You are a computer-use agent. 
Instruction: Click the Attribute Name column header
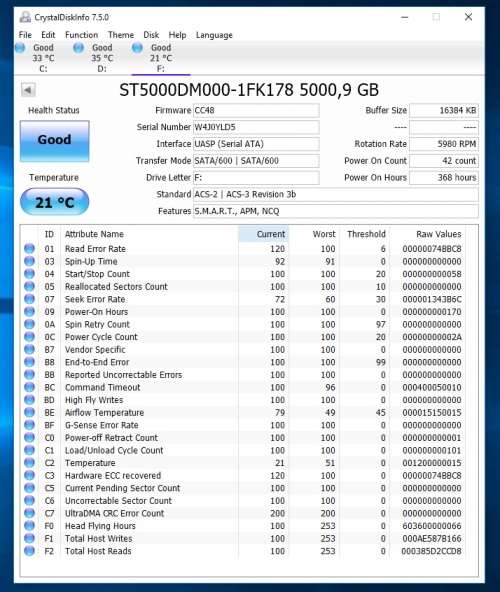click(x=94, y=234)
